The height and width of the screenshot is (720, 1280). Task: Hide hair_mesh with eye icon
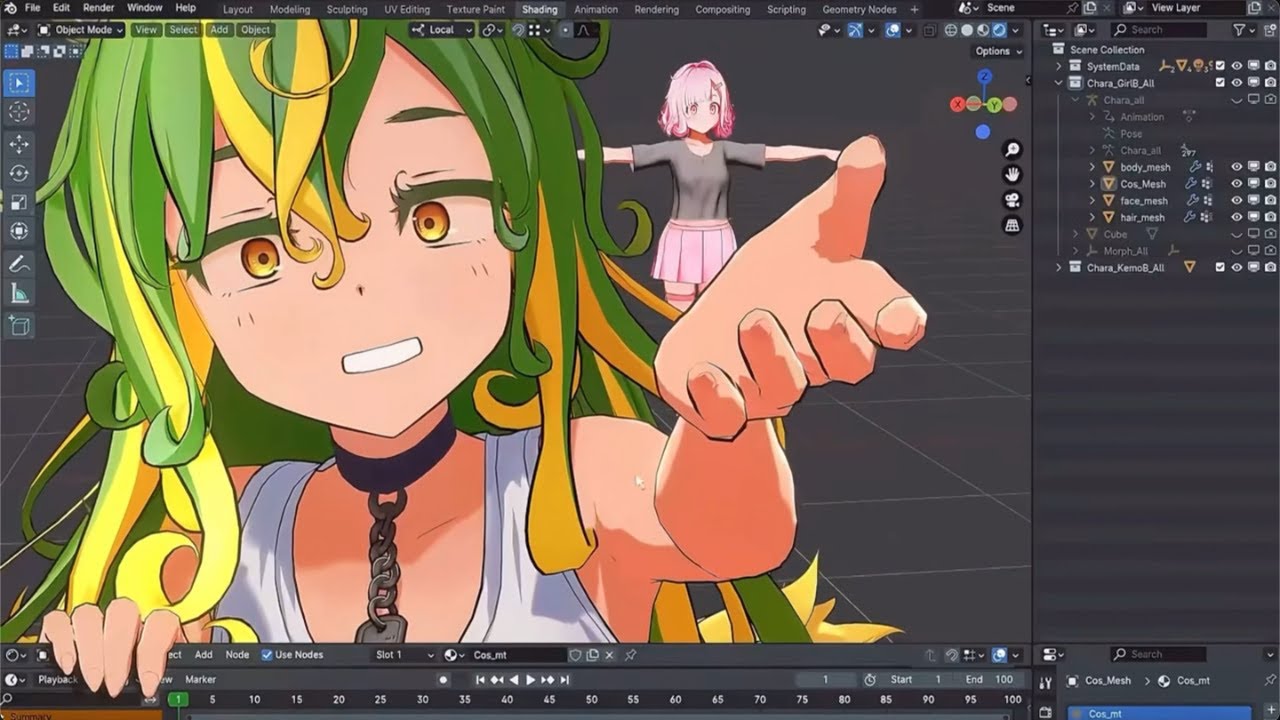1237,217
